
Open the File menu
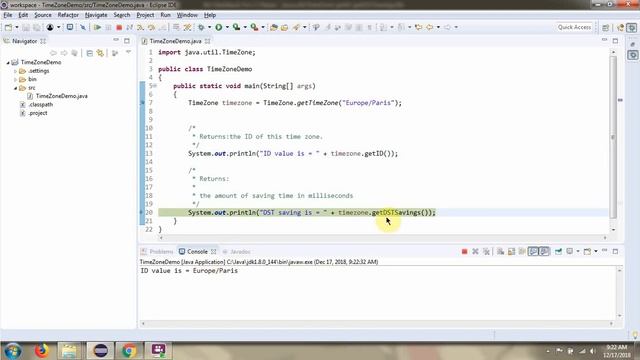(8, 15)
